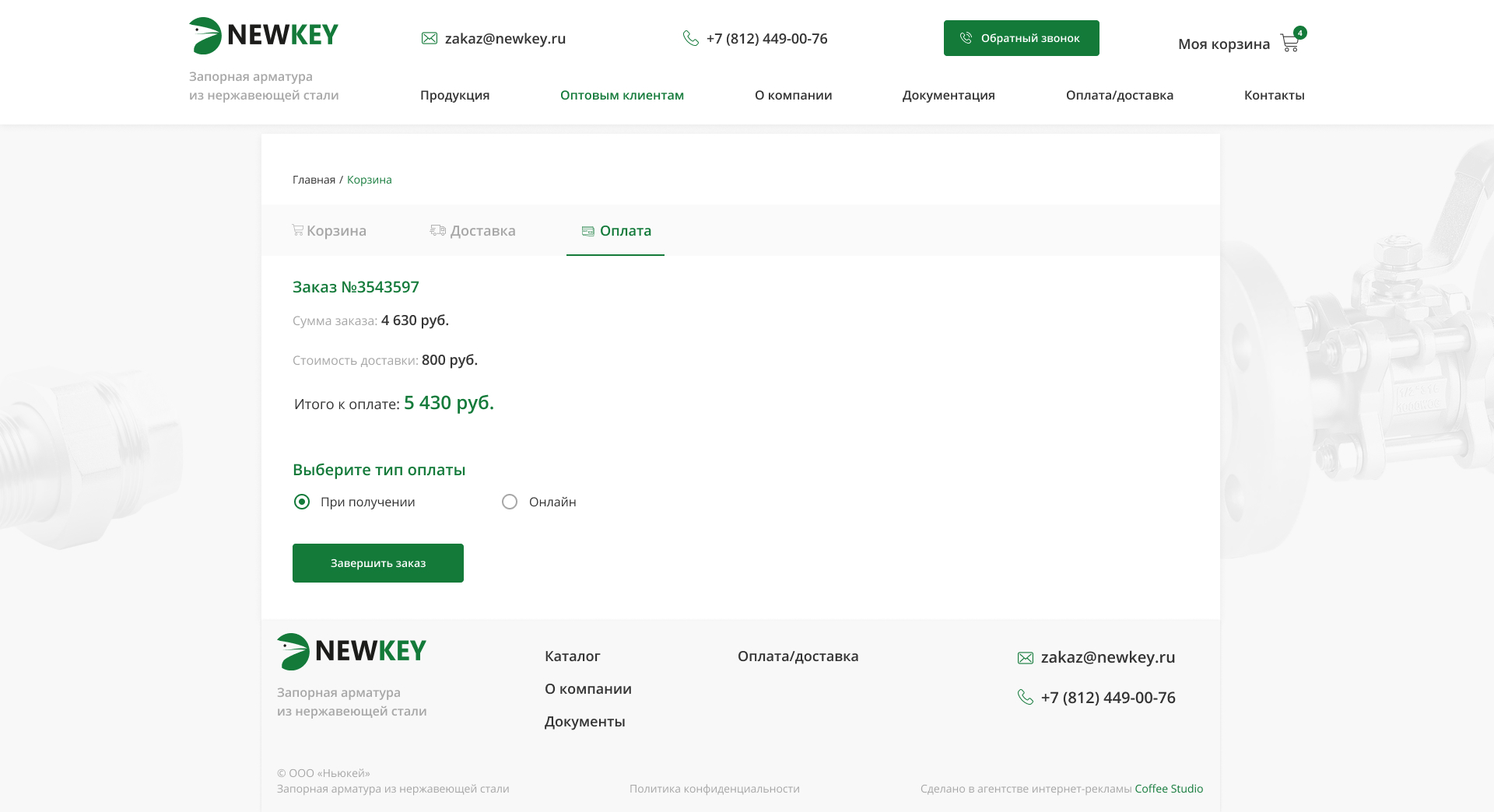Image resolution: width=1494 pixels, height=812 pixels.
Task: Open the Документация menu item
Action: tap(949, 95)
